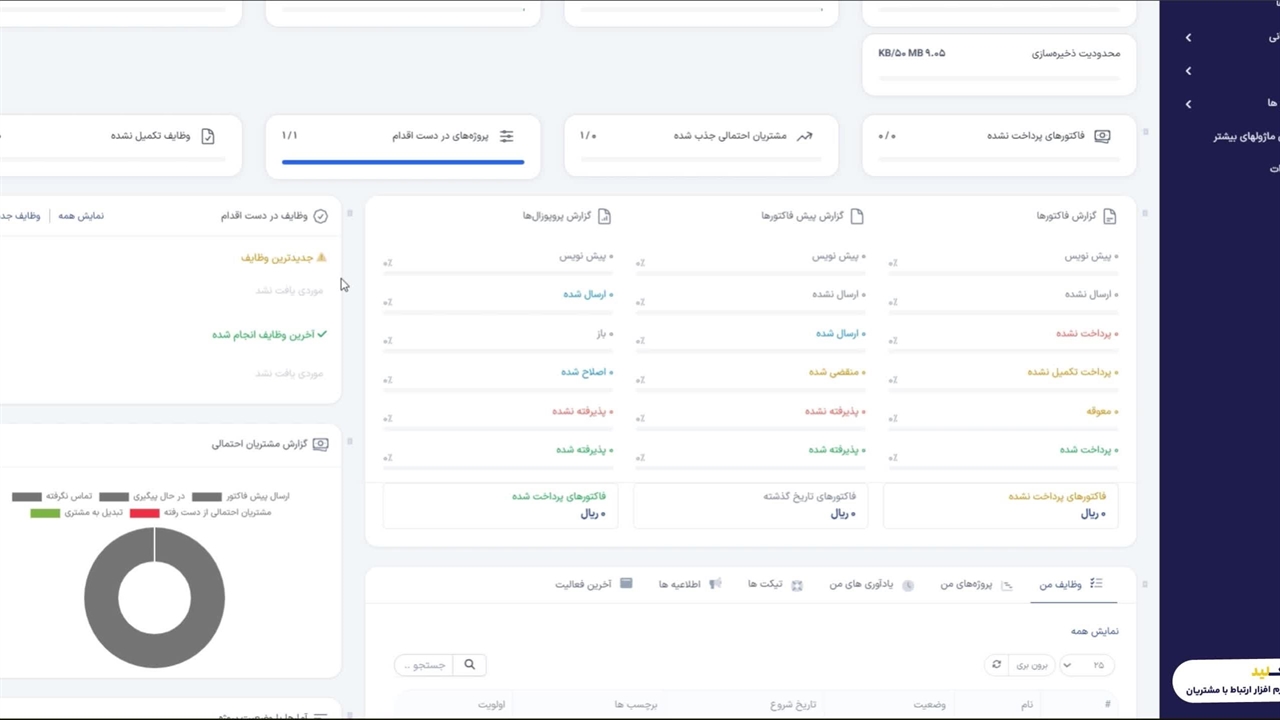This screenshot has height=720, width=1280.
Task: Open the 25 rows-per-page dropdown
Action: tap(1086, 665)
